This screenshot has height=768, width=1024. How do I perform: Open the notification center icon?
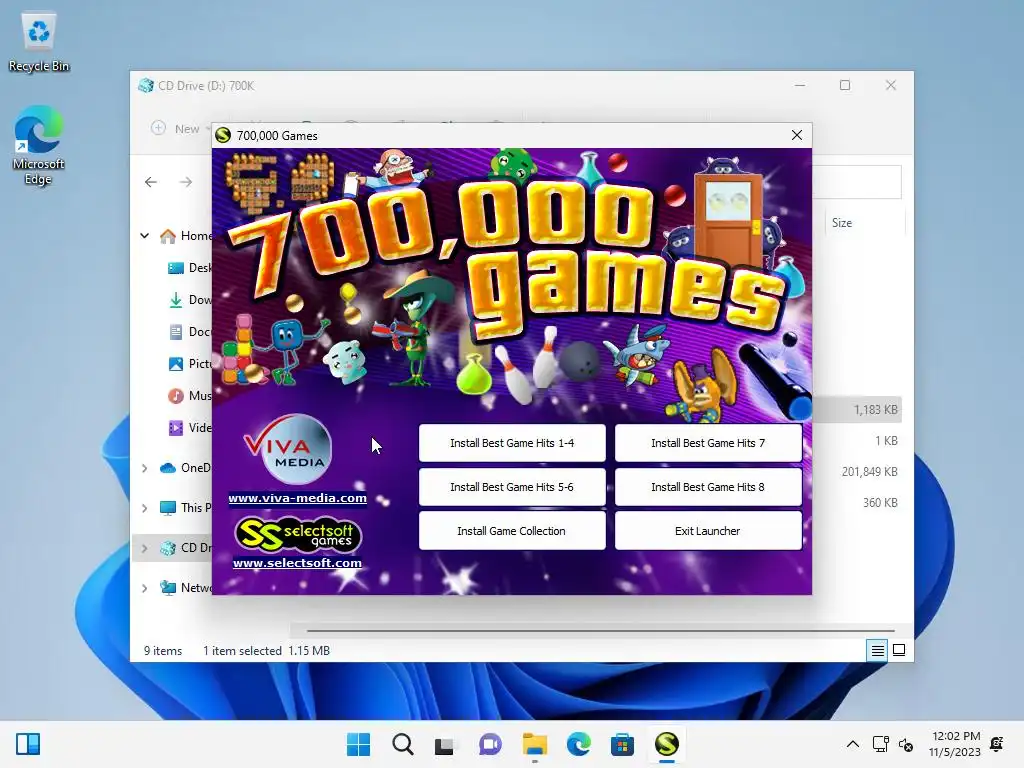997,744
